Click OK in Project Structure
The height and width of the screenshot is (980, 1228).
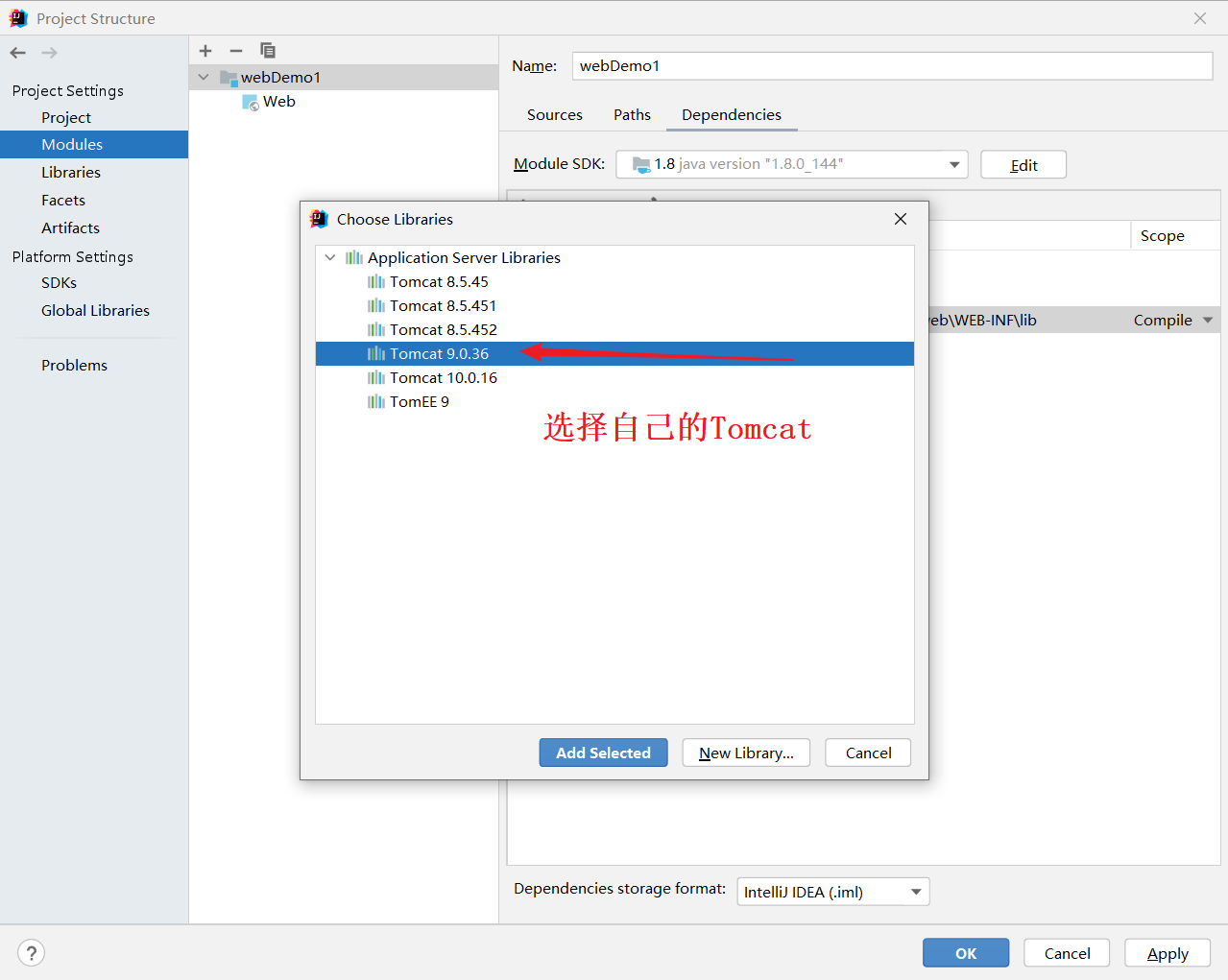click(966, 953)
